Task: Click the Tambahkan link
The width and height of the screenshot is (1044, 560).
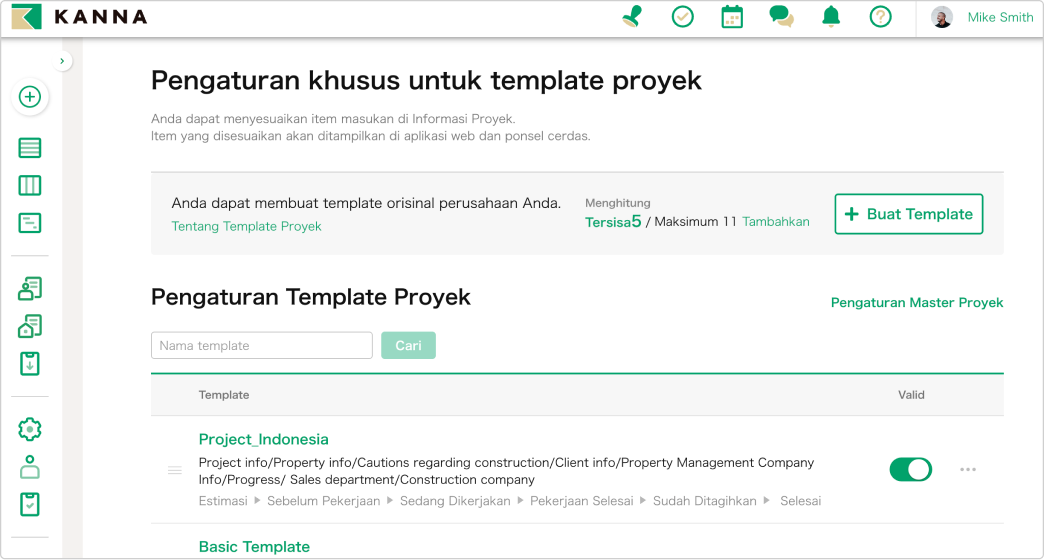Action: (776, 222)
